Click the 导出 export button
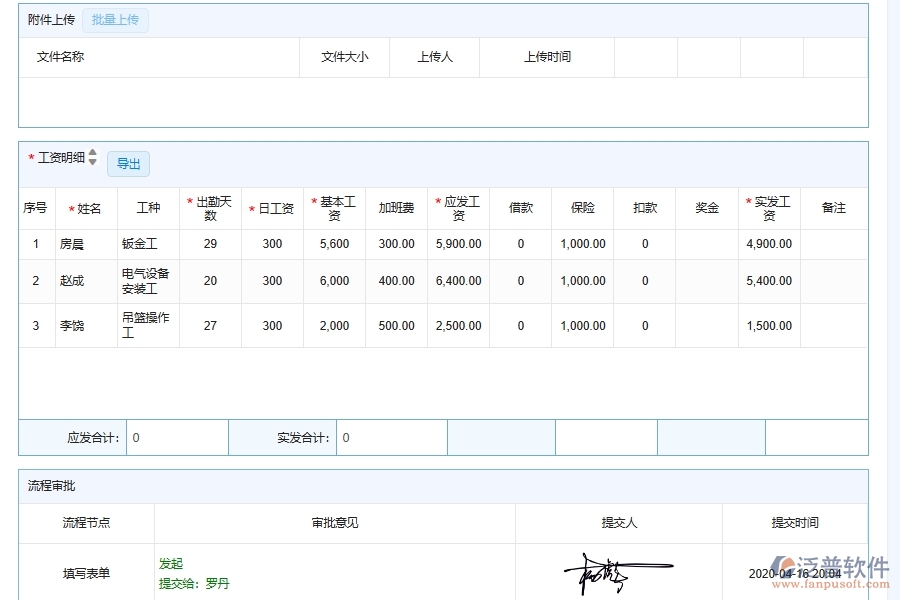Image resolution: width=900 pixels, height=600 pixels. coord(128,164)
